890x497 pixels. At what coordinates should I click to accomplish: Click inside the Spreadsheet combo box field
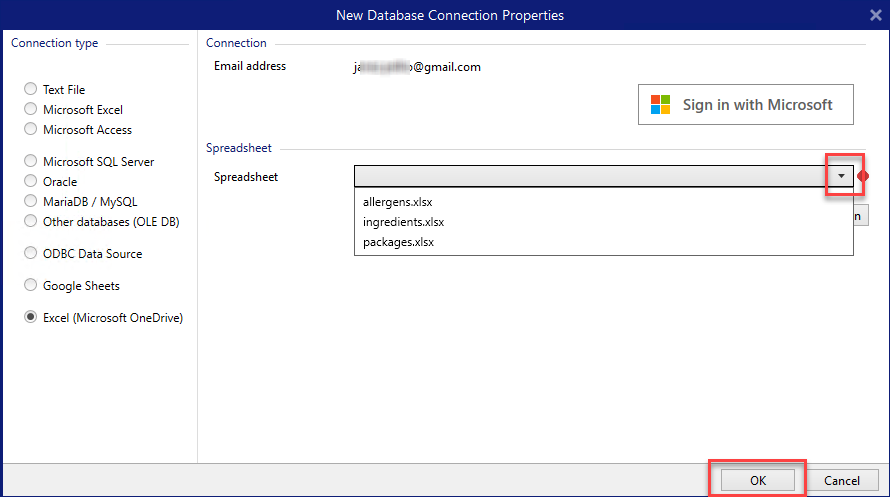[592, 176]
